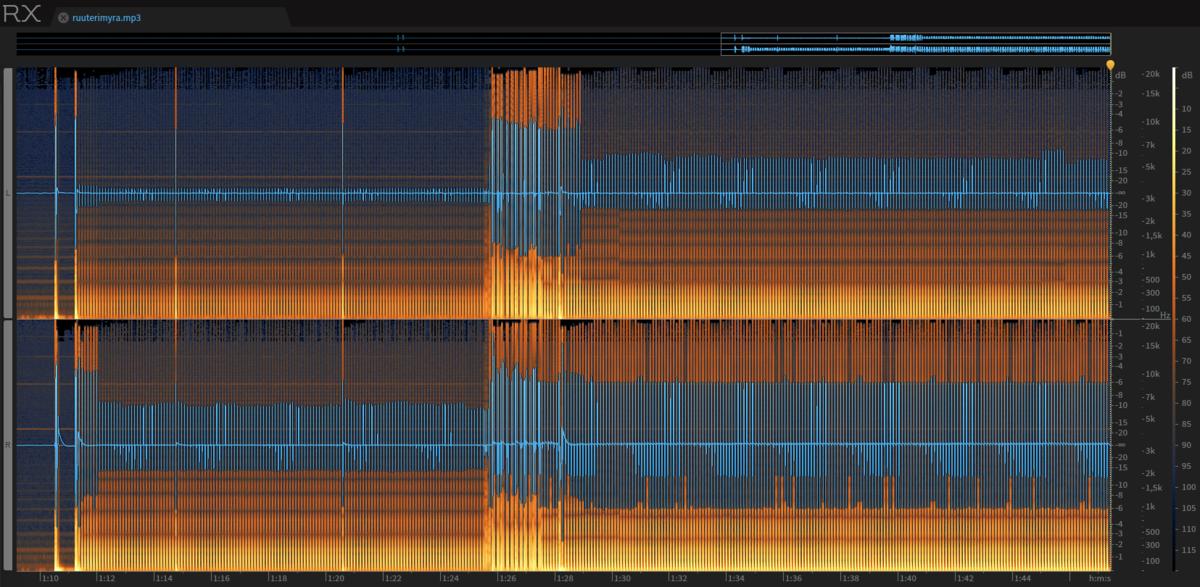Click the Hz frequency unit label
This screenshot has height=587, width=1200.
point(1136,315)
